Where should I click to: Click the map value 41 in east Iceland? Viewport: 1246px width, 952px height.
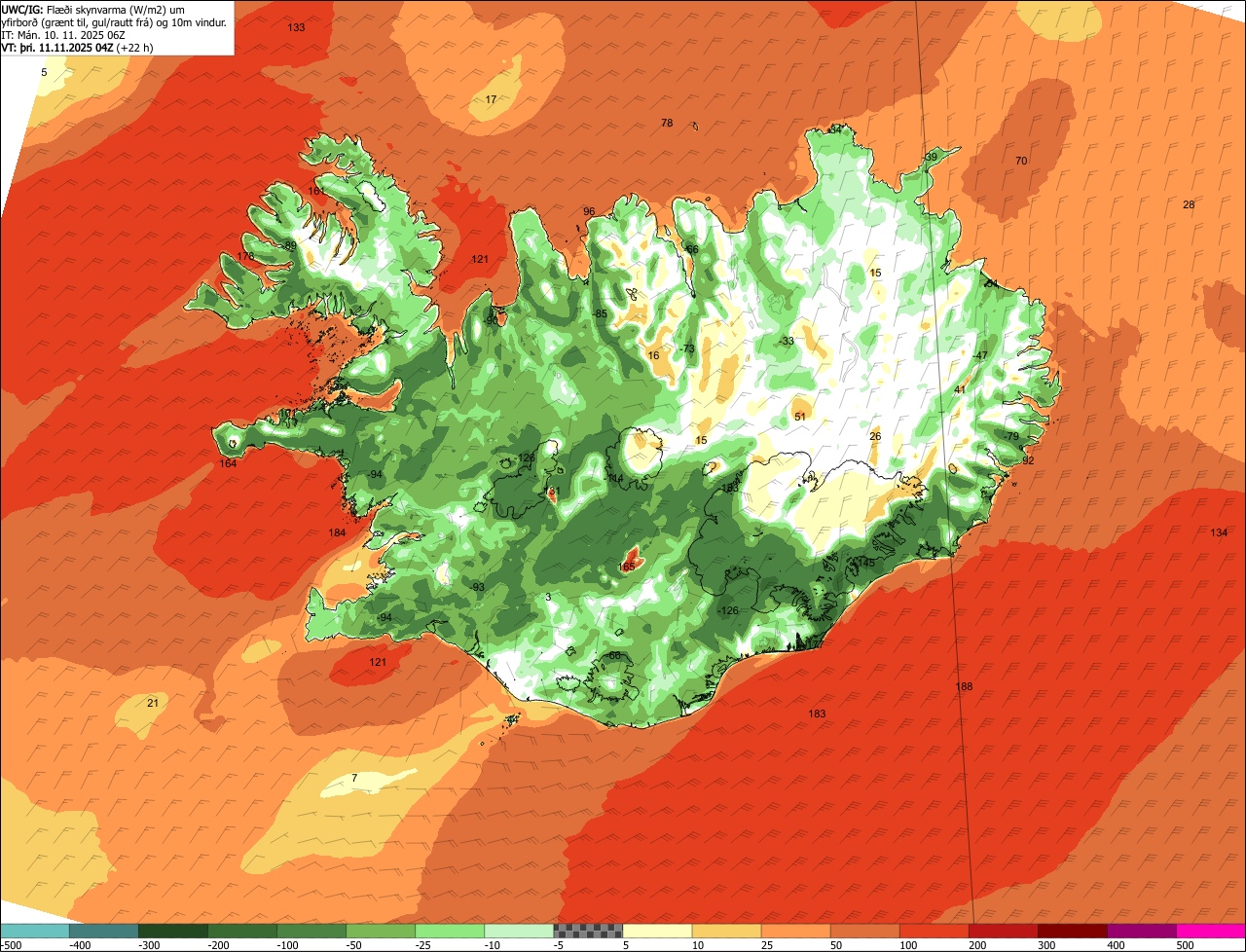pos(959,389)
